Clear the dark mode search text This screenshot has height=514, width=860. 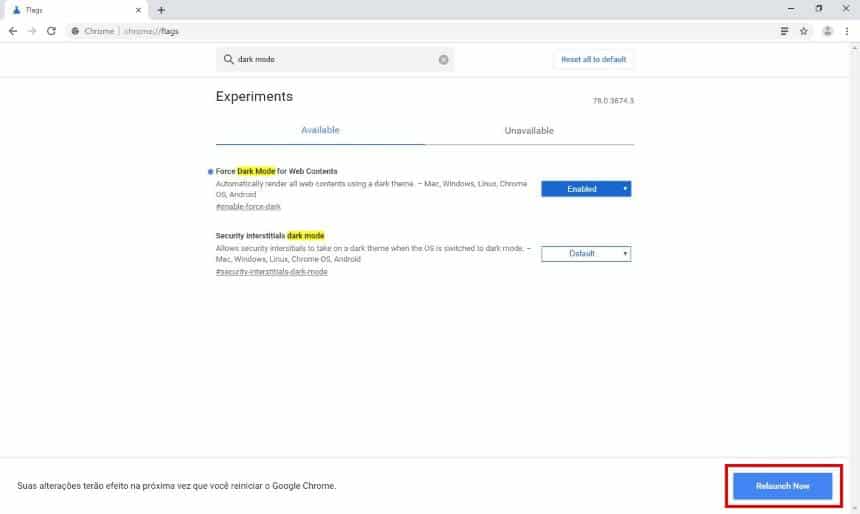point(443,60)
